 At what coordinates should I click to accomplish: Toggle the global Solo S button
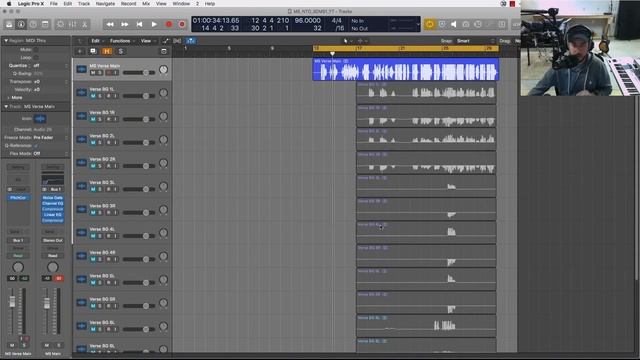(120, 51)
